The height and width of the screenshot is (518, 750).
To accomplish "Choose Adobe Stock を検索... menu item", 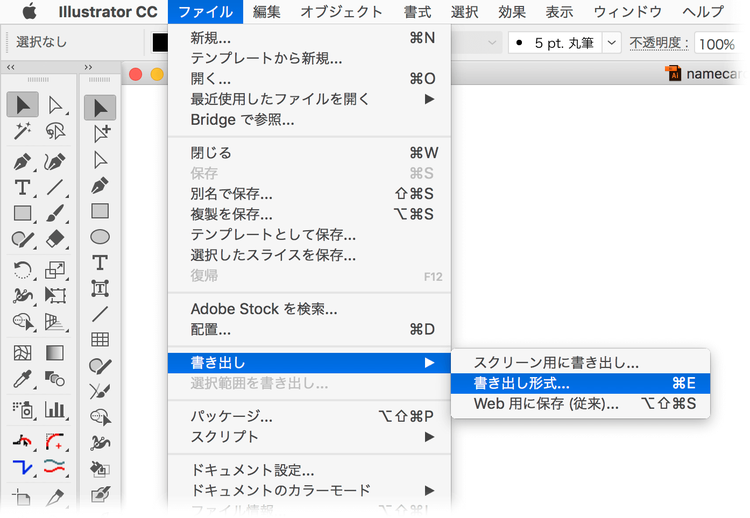I will click(309, 309).
